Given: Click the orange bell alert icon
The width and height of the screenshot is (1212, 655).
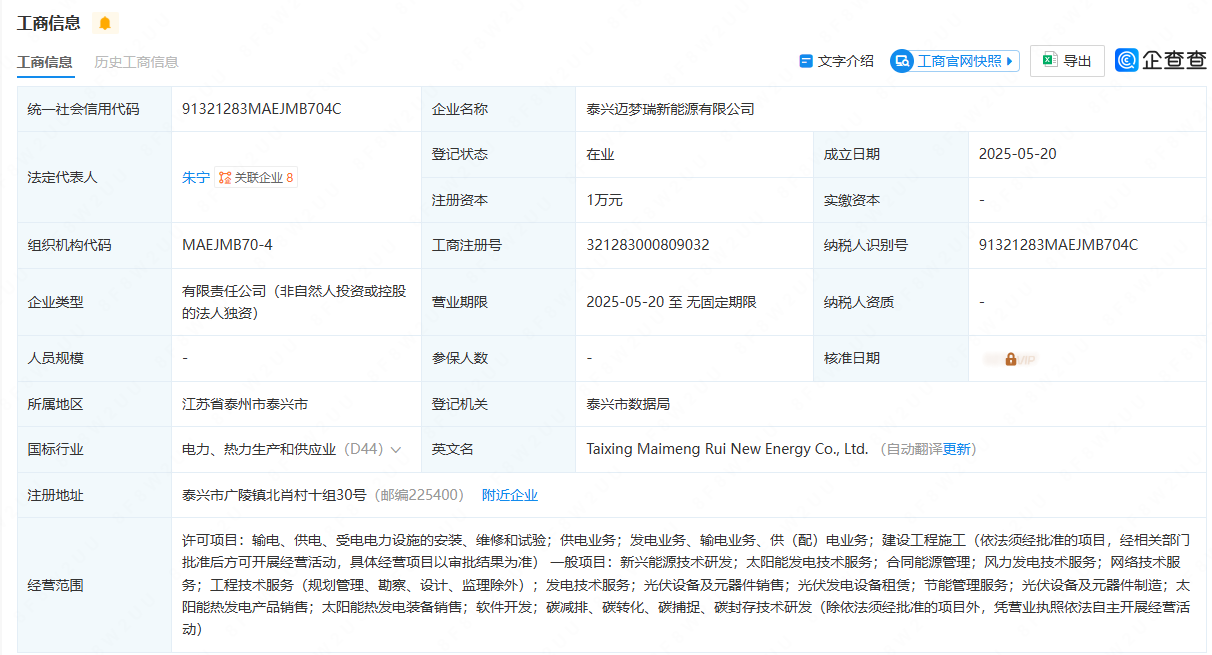Looking at the screenshot, I should 105,23.
